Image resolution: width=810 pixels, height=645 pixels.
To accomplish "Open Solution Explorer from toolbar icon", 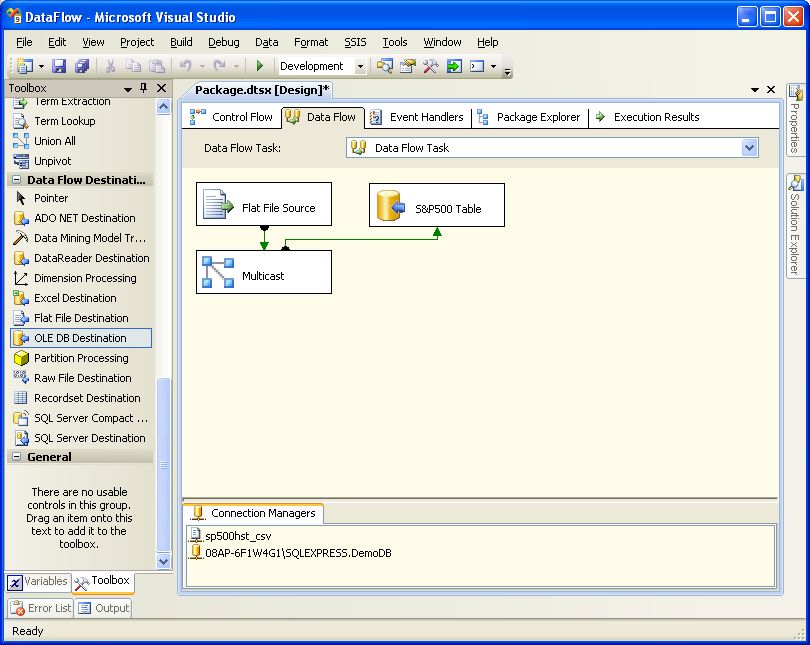I will (384, 66).
